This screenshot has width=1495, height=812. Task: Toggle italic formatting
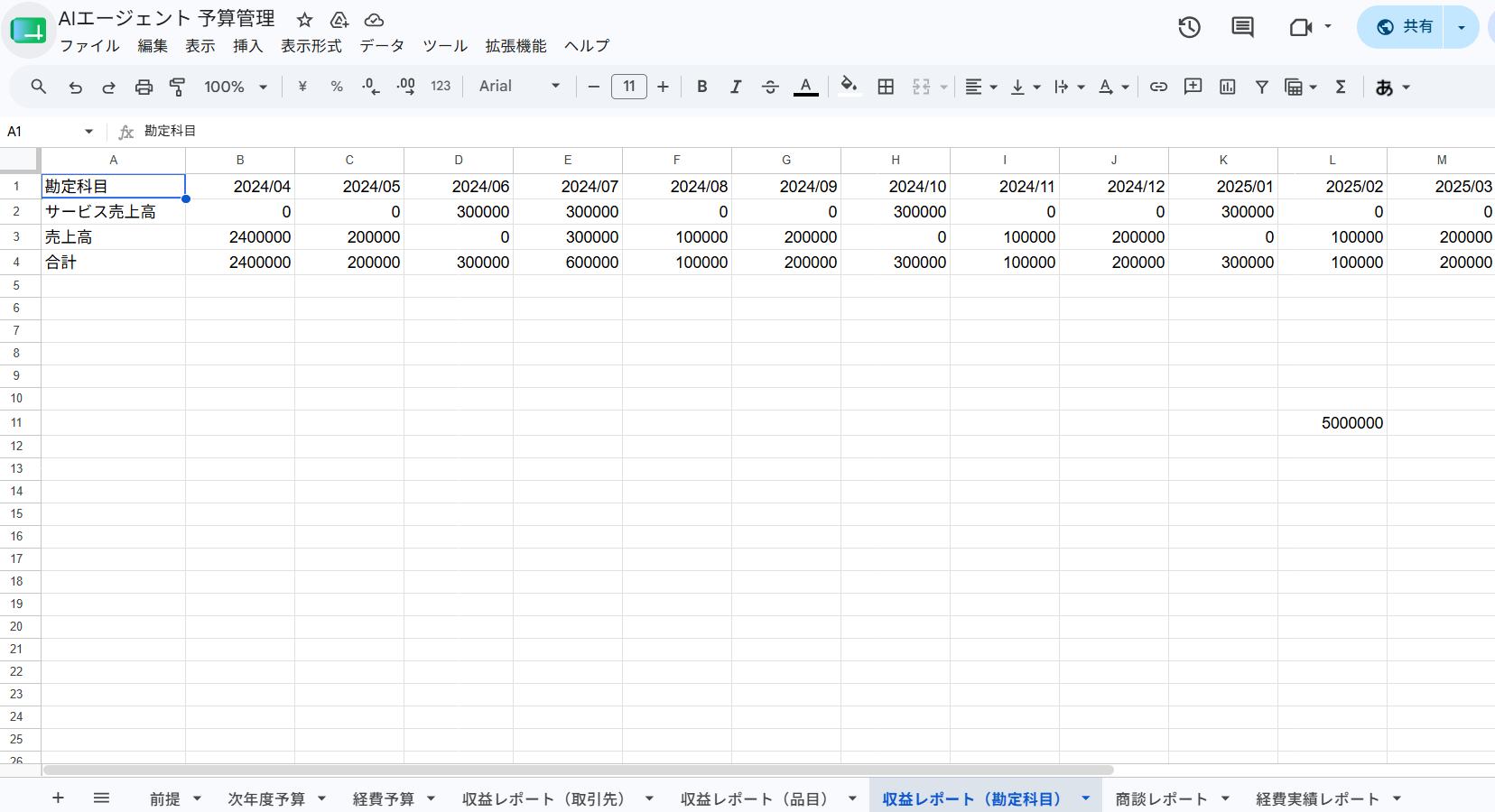[736, 87]
